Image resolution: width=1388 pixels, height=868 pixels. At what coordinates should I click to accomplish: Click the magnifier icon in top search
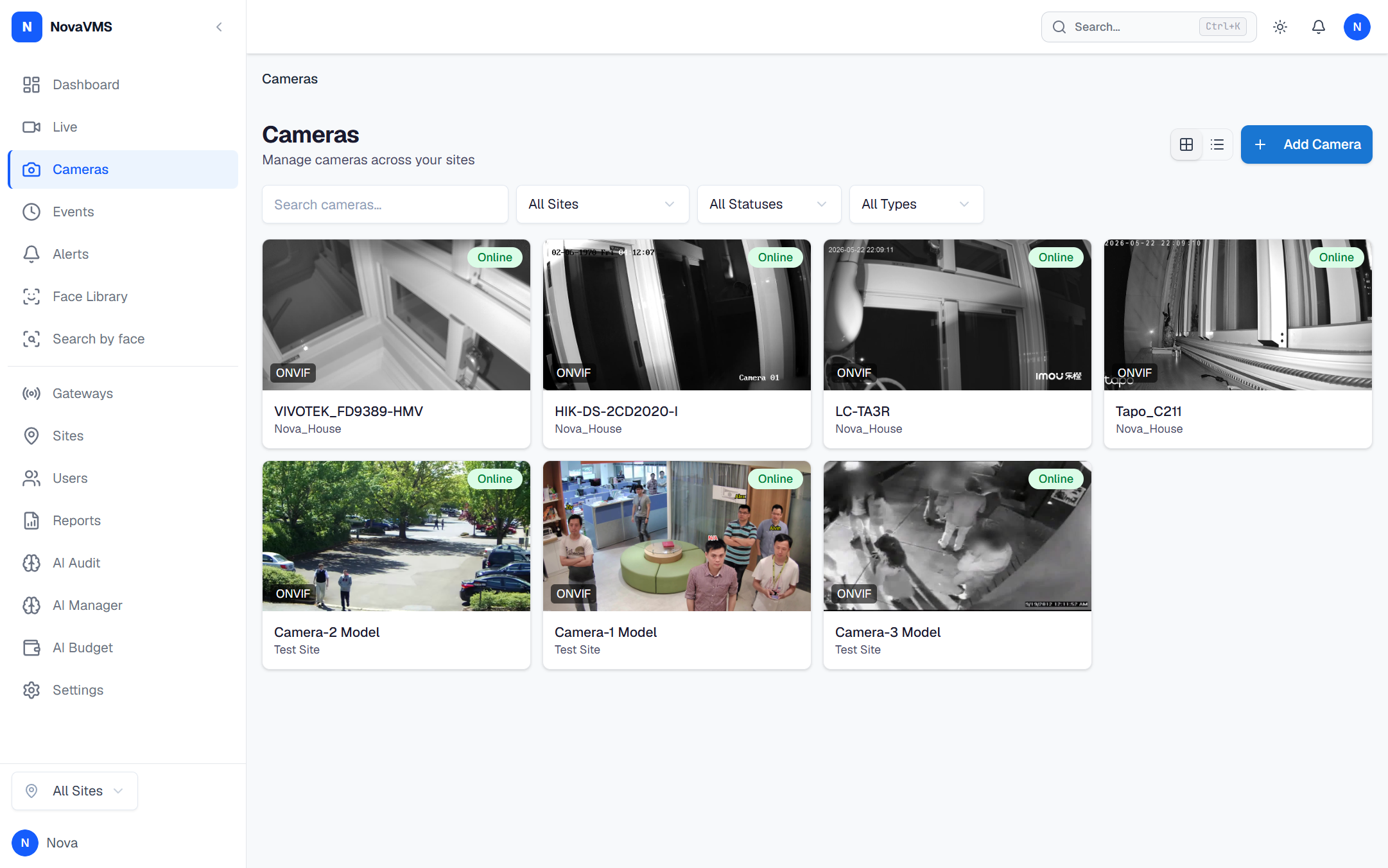[1059, 27]
